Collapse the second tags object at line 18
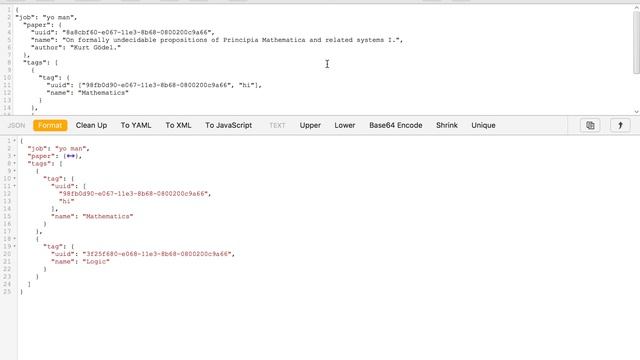The width and height of the screenshot is (640, 360). pos(15,239)
